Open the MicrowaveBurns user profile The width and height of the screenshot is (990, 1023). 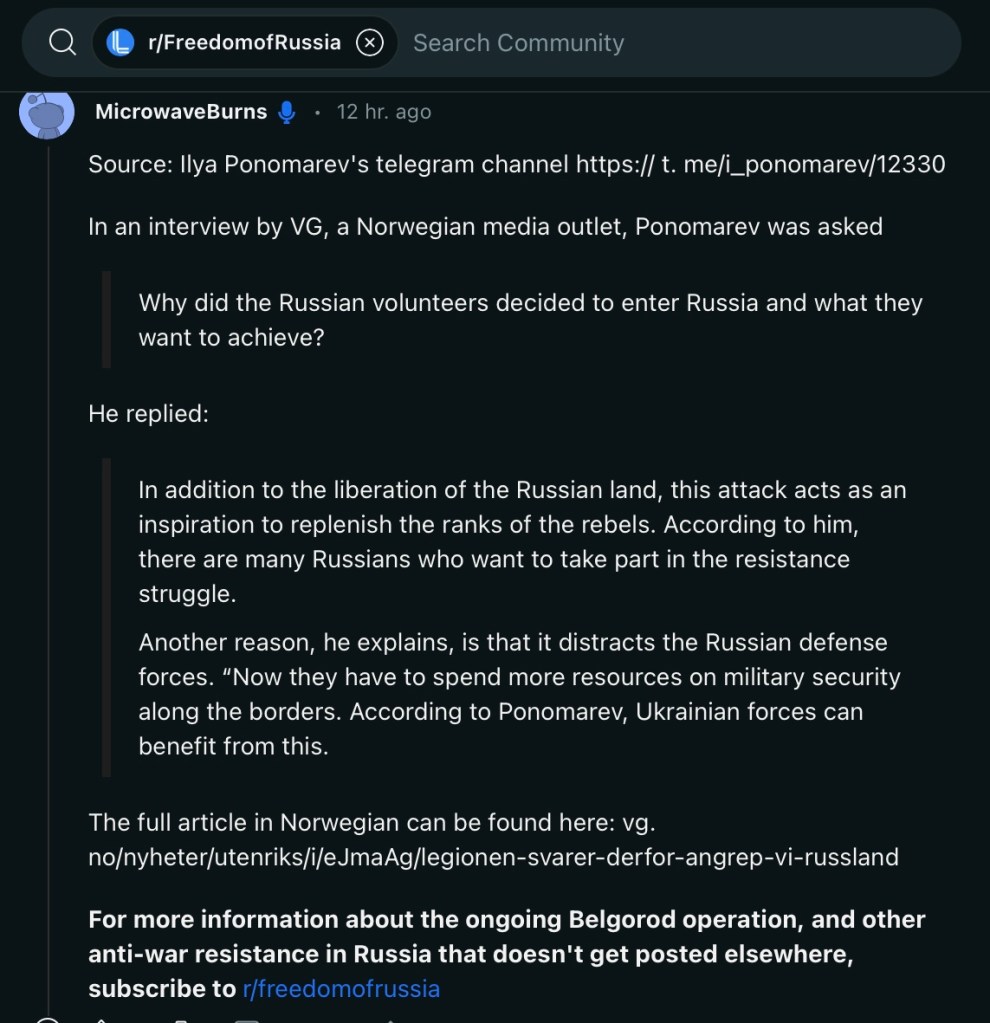180,112
